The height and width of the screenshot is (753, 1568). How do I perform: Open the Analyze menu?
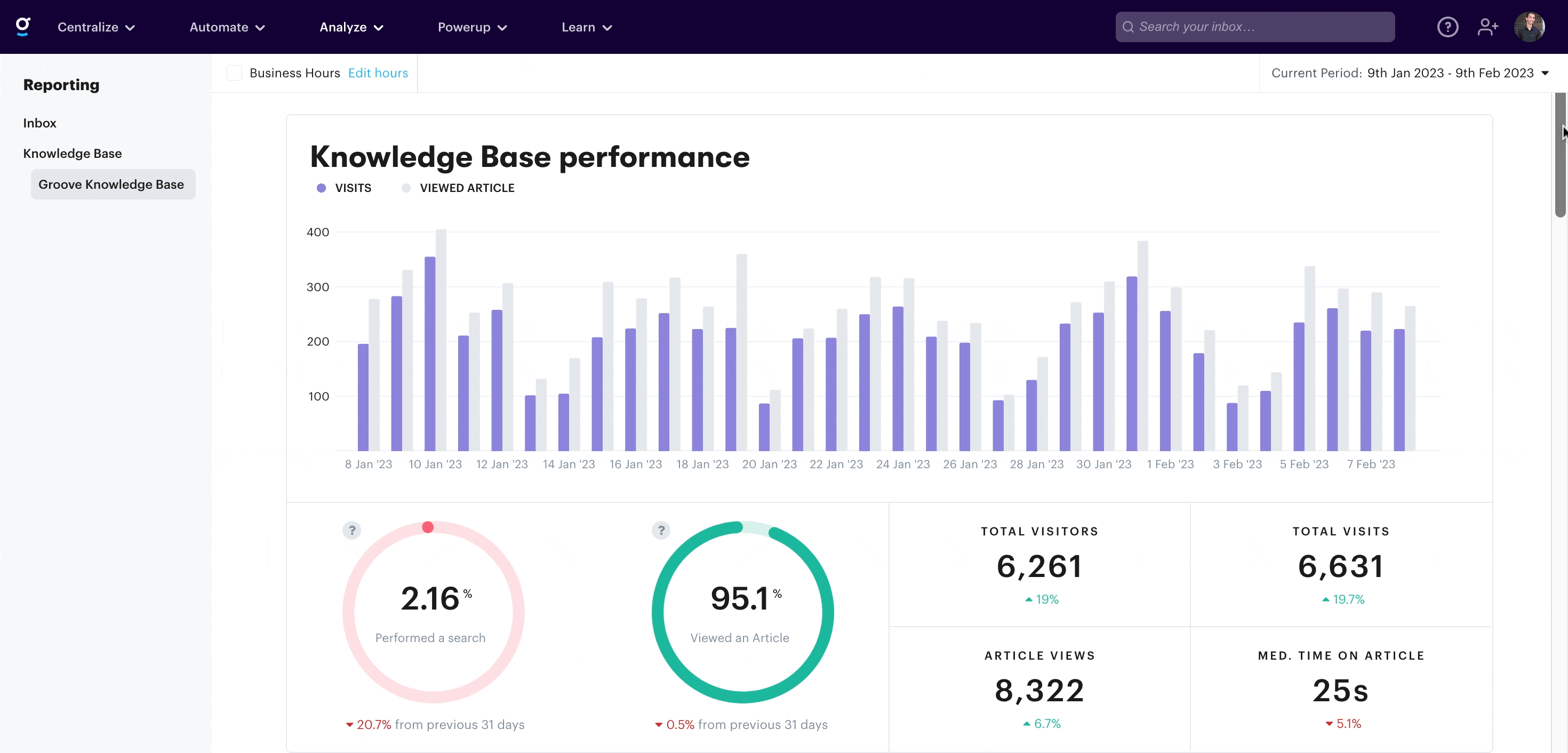[350, 27]
